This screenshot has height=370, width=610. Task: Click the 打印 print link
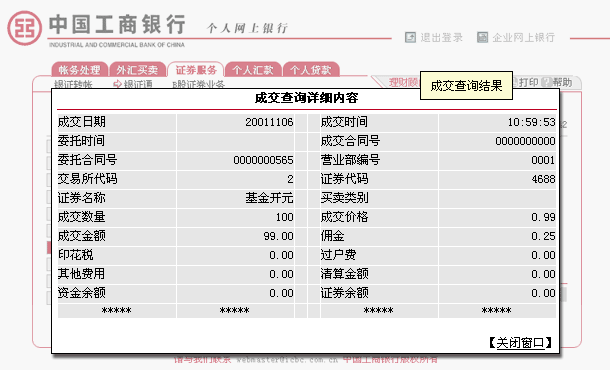528,82
